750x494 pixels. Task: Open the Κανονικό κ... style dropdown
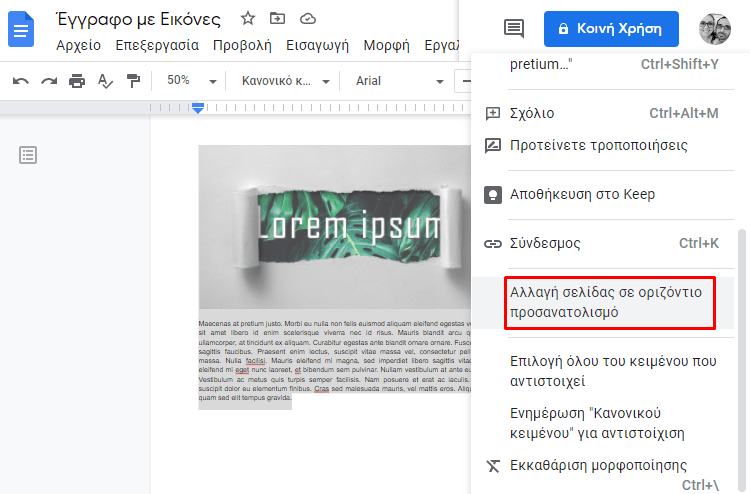(285, 81)
